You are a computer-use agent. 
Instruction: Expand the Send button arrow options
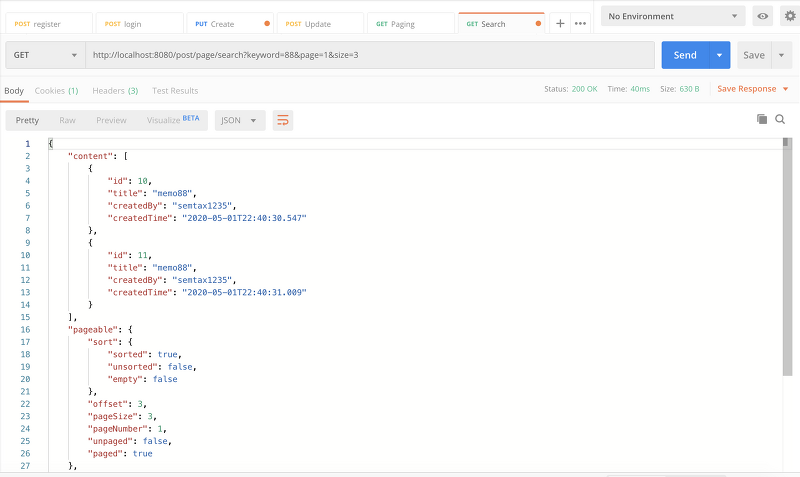tap(719, 55)
